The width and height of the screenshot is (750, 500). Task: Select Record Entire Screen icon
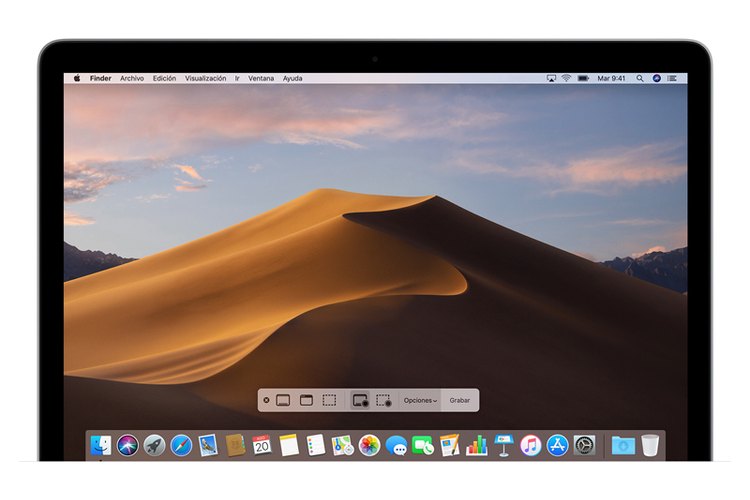coord(360,400)
